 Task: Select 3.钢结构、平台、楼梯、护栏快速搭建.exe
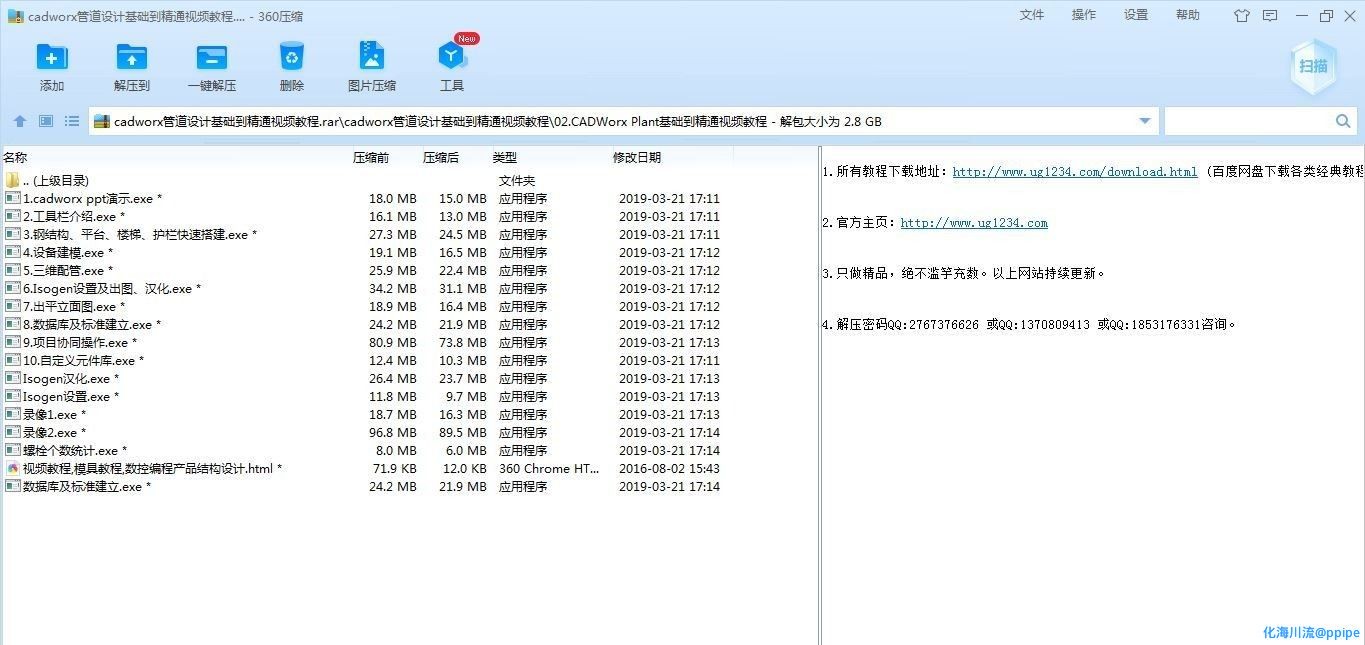pos(140,235)
